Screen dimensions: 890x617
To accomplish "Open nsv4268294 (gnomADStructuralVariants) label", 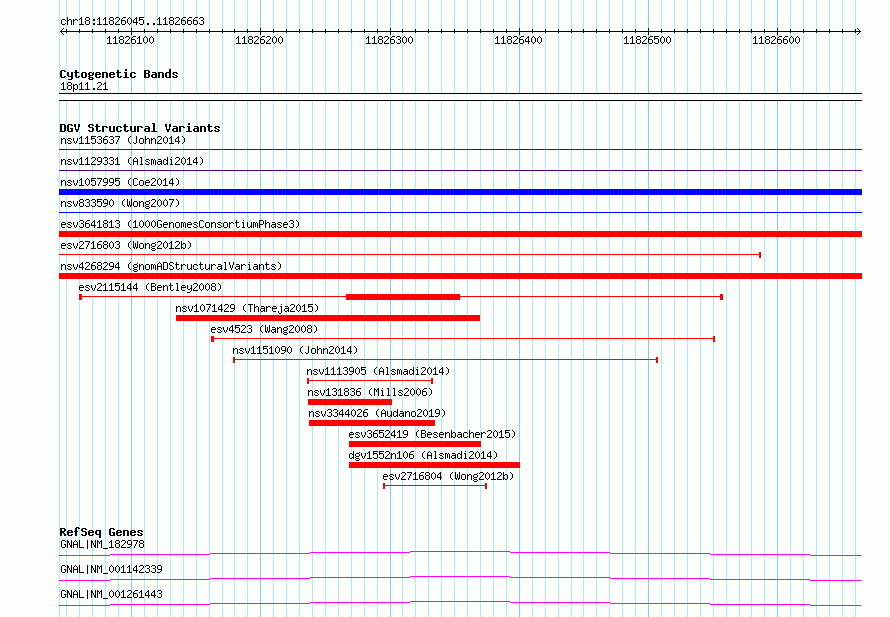I will pos(171,266).
